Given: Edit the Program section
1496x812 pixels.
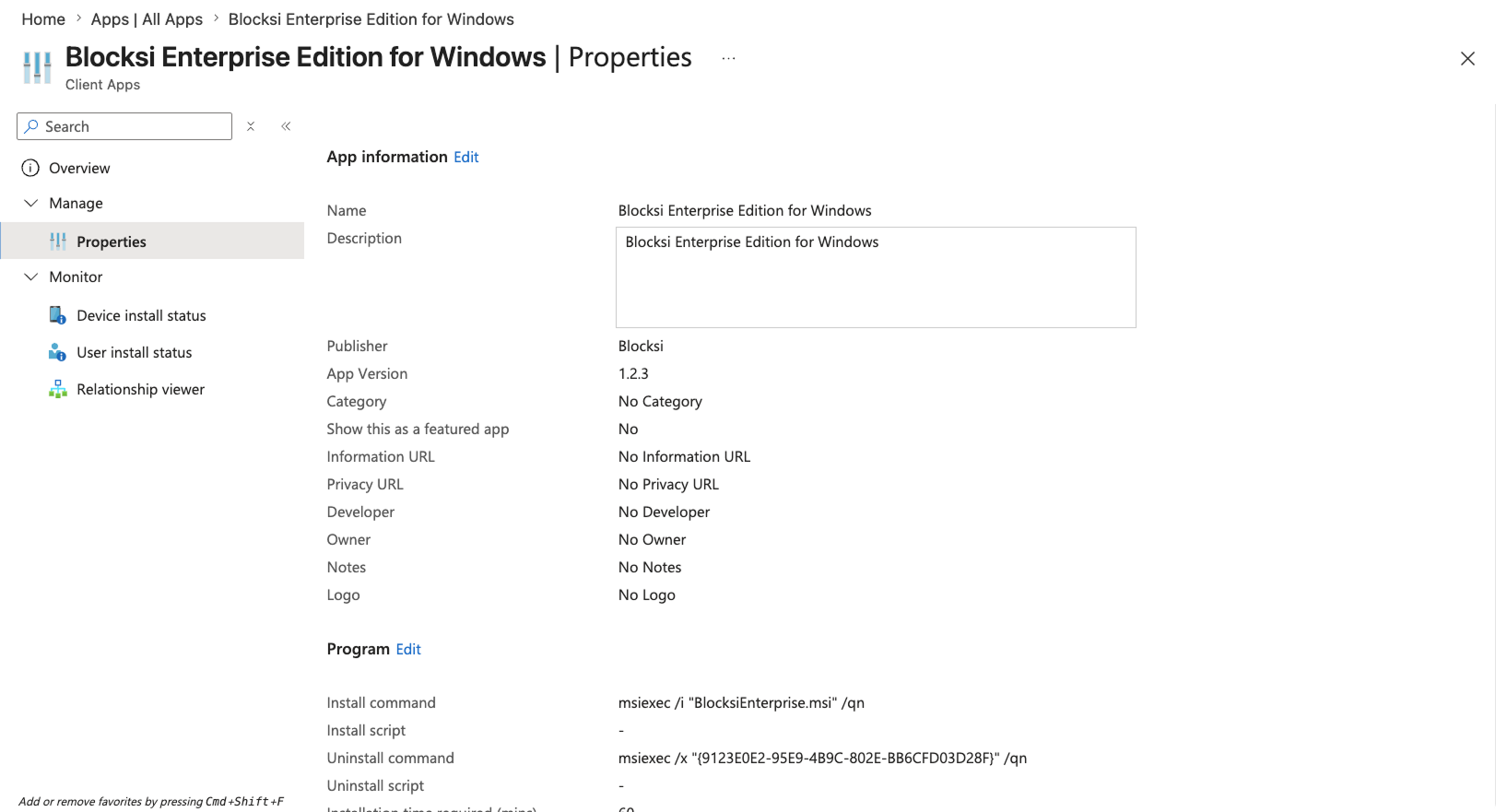Looking at the screenshot, I should click(x=408, y=649).
